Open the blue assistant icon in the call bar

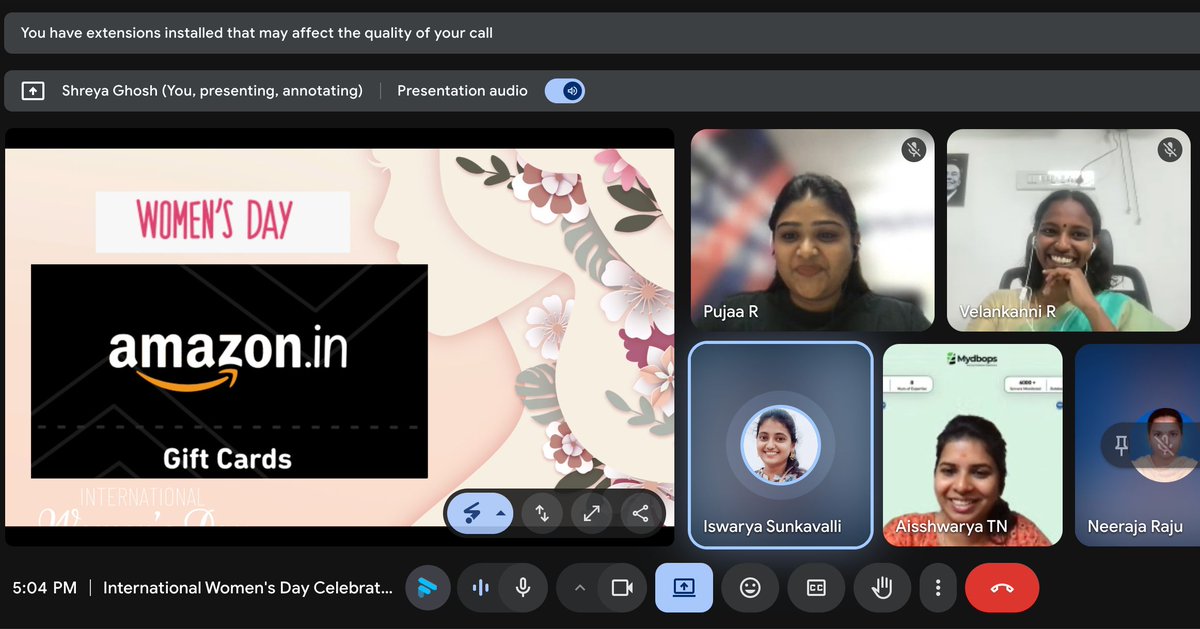(x=427, y=588)
